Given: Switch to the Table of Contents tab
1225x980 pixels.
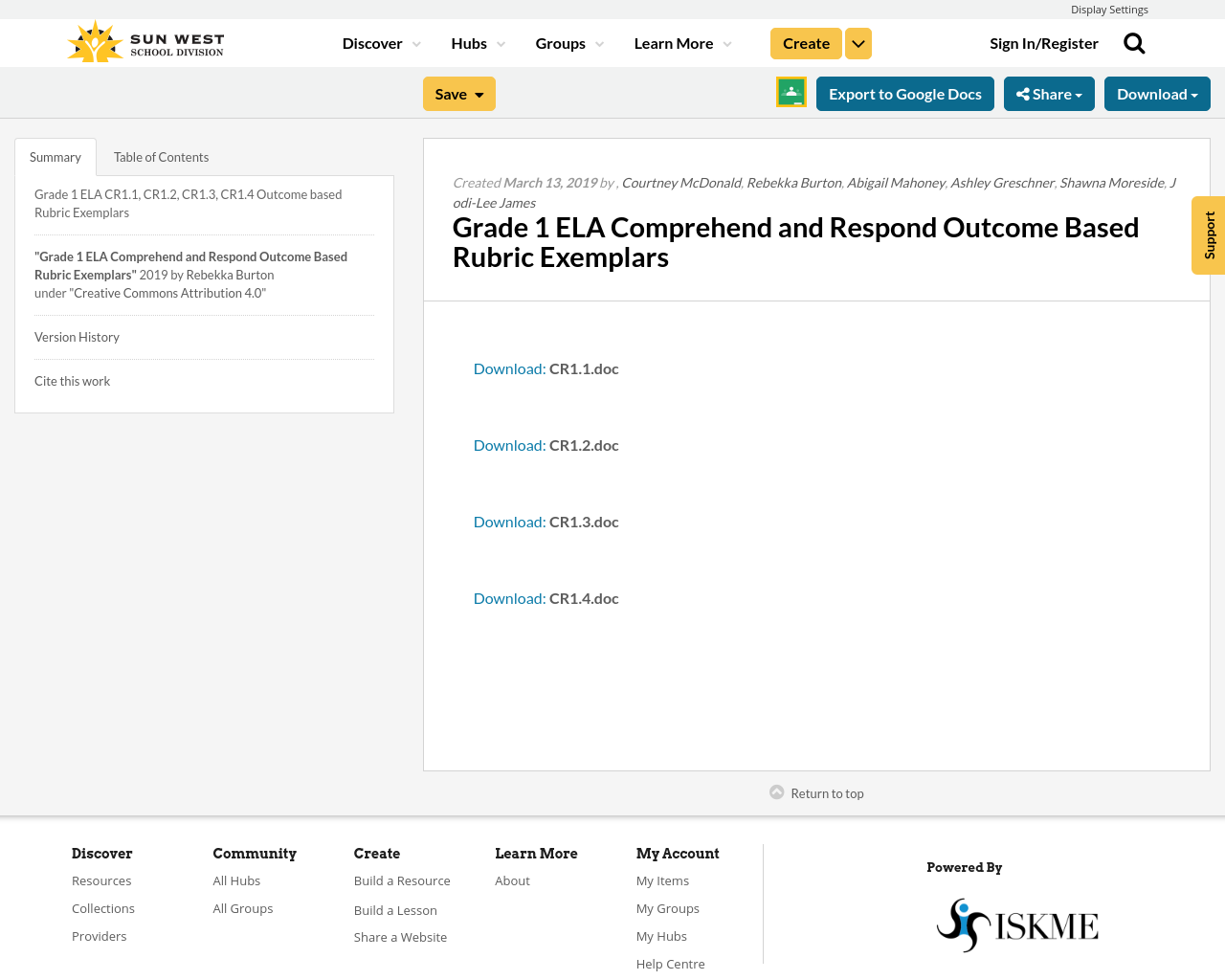Looking at the screenshot, I should coord(161,157).
